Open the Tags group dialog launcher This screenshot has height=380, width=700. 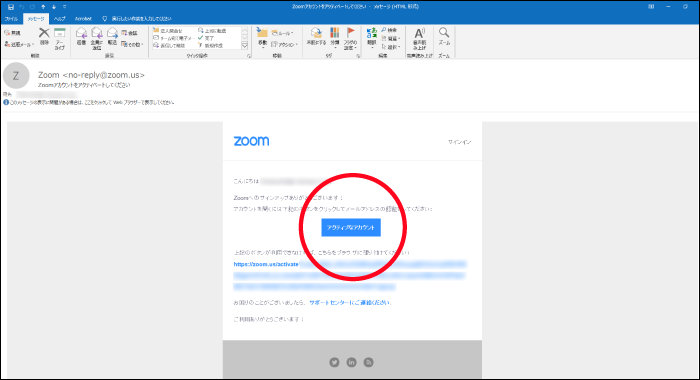(358, 56)
